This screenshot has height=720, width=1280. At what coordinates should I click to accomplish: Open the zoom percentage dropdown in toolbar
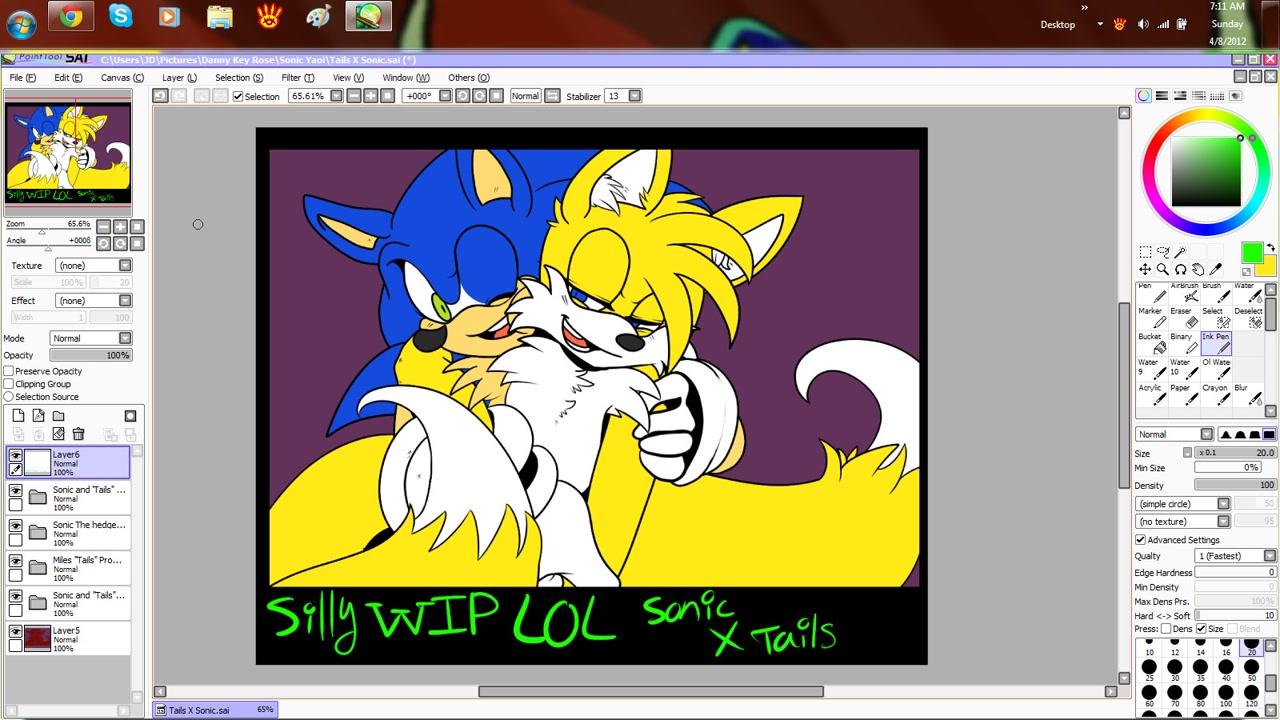[x=336, y=96]
